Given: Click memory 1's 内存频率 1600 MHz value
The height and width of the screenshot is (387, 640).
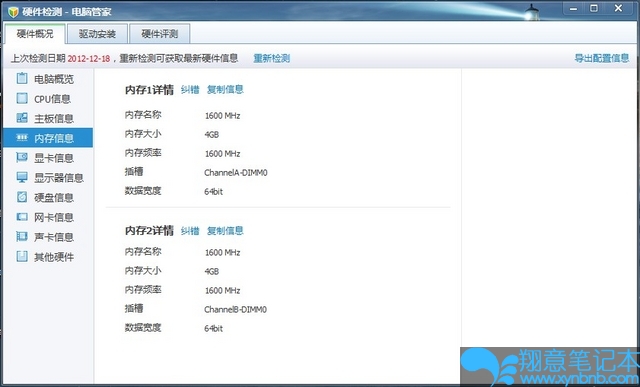Looking at the screenshot, I should point(222,153).
